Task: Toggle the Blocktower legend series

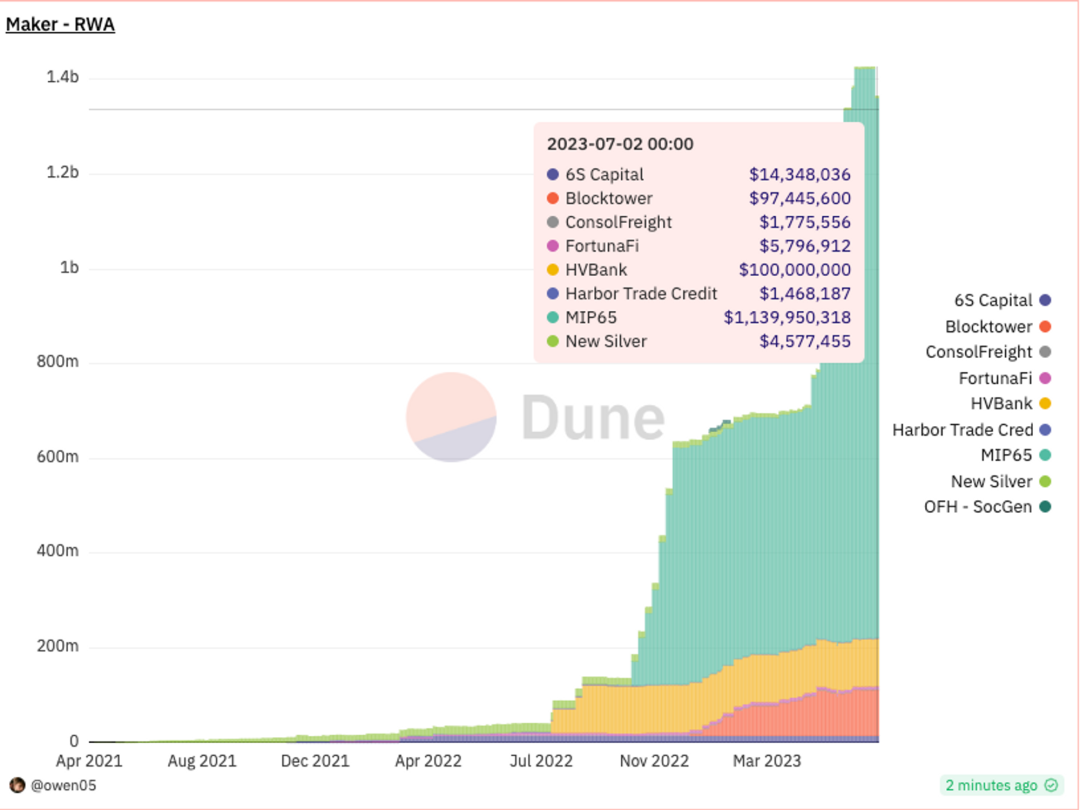Action: (998, 326)
